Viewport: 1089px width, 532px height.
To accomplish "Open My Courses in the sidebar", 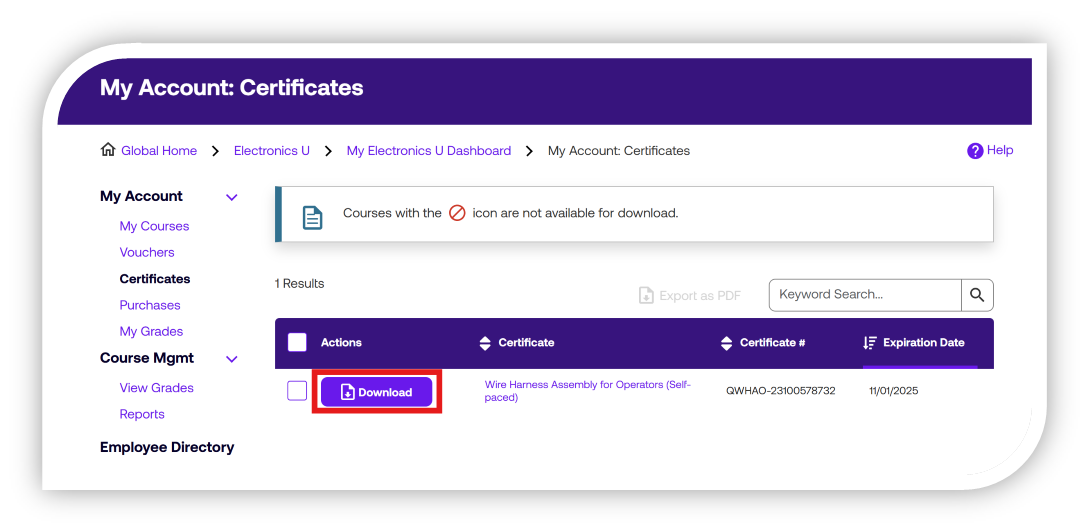I will pyautogui.click(x=154, y=226).
